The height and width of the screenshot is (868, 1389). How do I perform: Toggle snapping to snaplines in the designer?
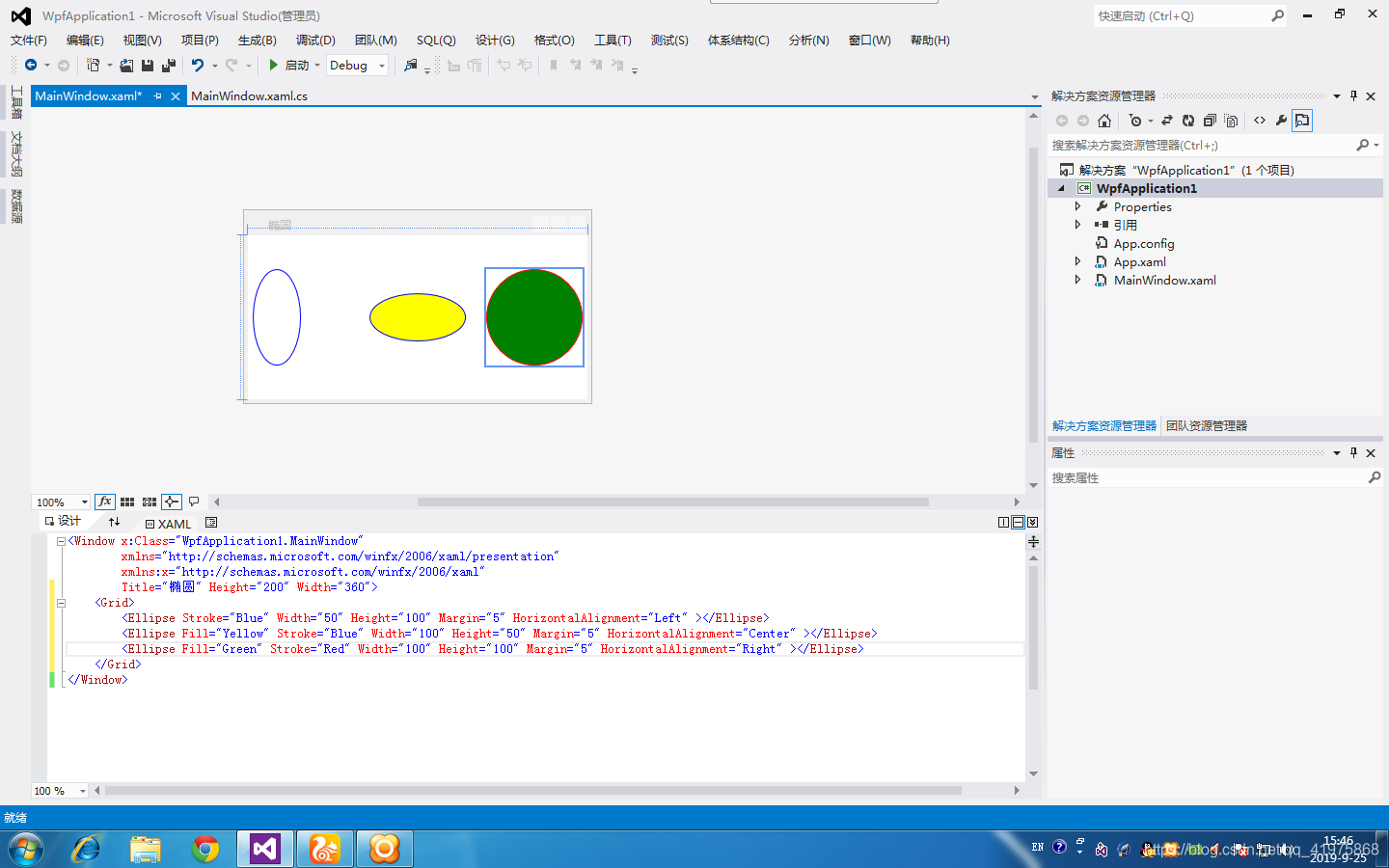click(x=171, y=502)
